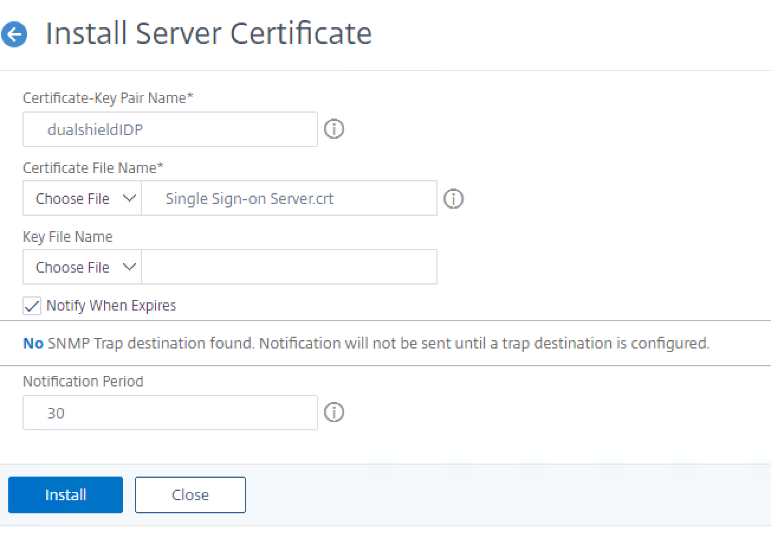Click the empty Key File Name text field
771x556 pixels.
289,267
